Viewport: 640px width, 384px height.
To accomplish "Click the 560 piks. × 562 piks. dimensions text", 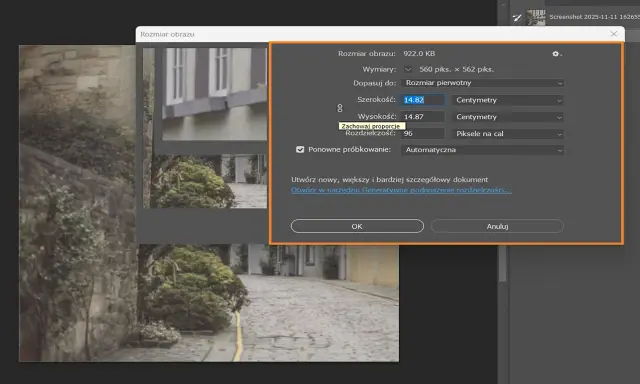I will 457,69.
